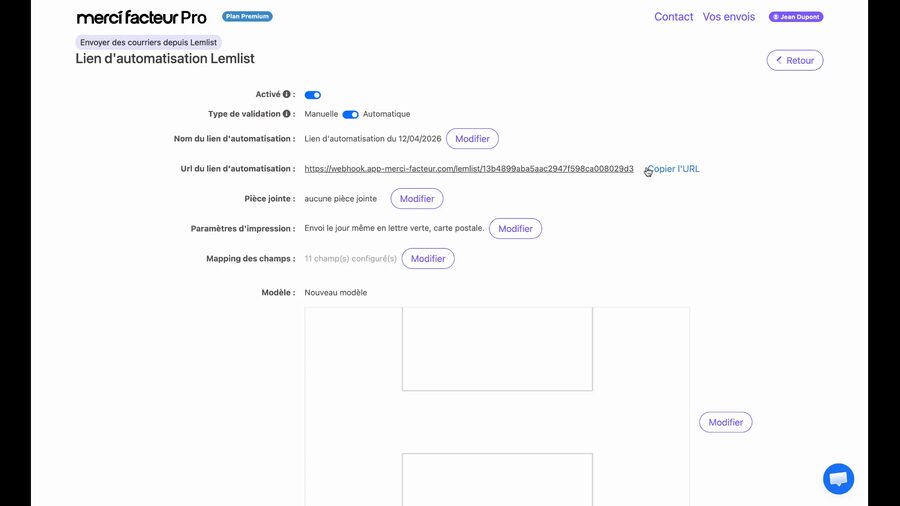This screenshot has width=900, height=506.
Task: Click the upper page of the model preview
Action: [497, 349]
